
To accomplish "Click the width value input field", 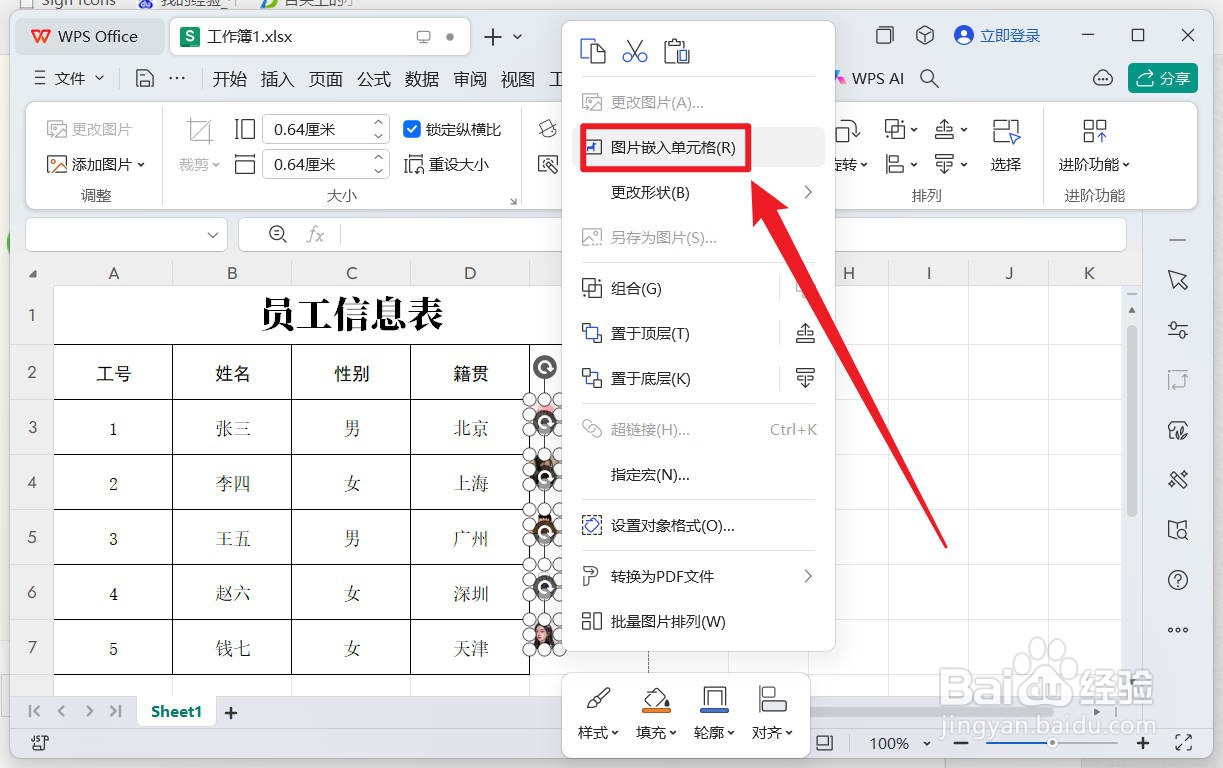I will [x=315, y=164].
